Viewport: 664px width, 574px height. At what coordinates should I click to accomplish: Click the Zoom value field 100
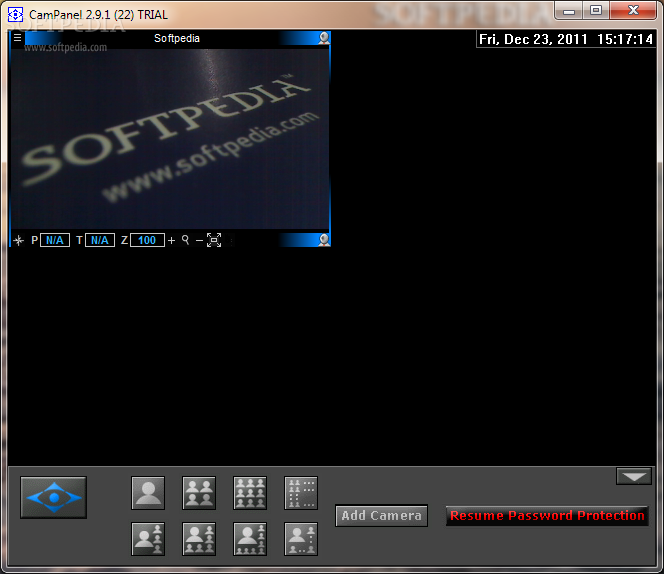point(147,240)
